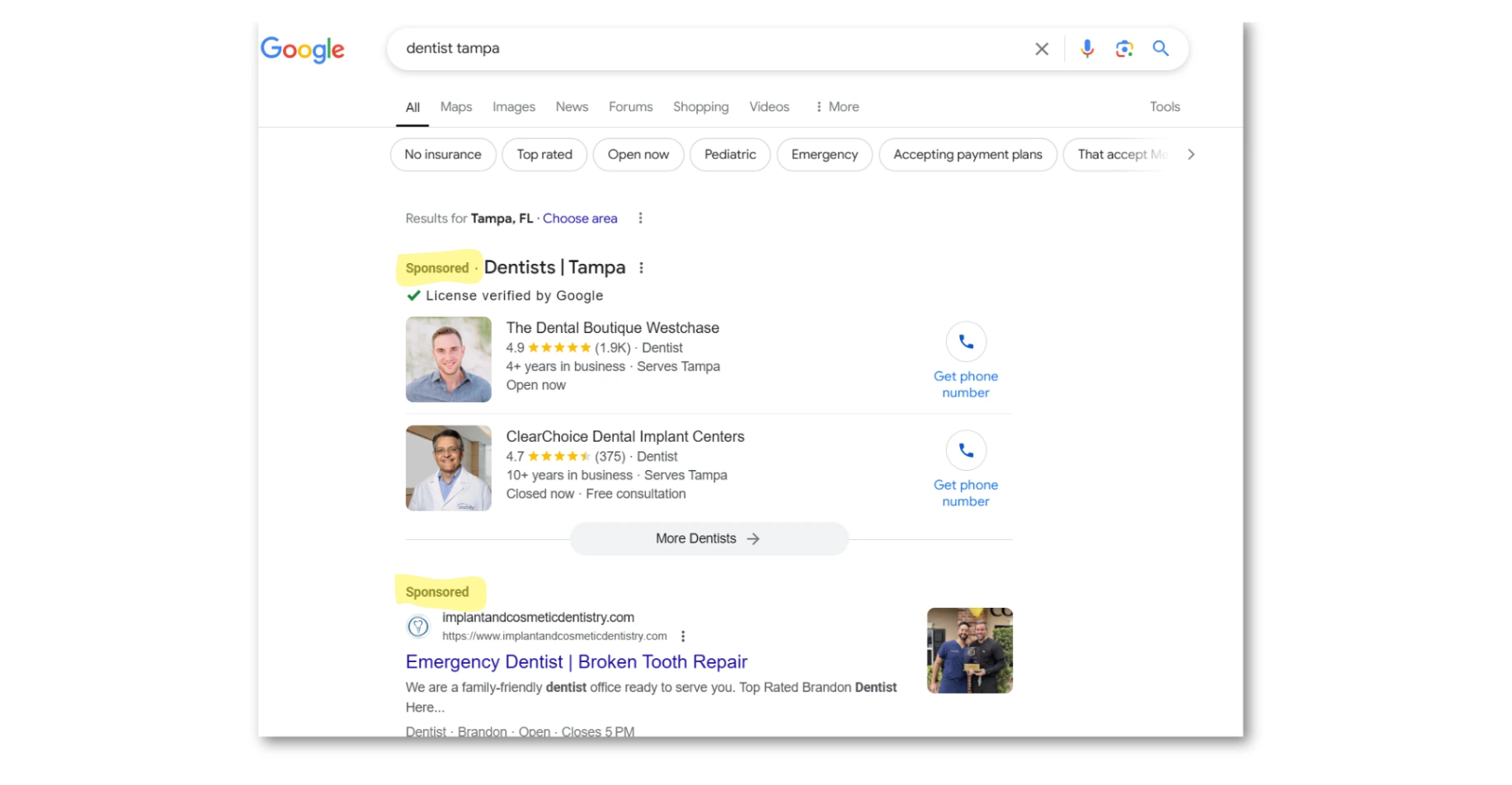Click the '4.7' rating for ClearChoice
1512x785 pixels.
[515, 457]
